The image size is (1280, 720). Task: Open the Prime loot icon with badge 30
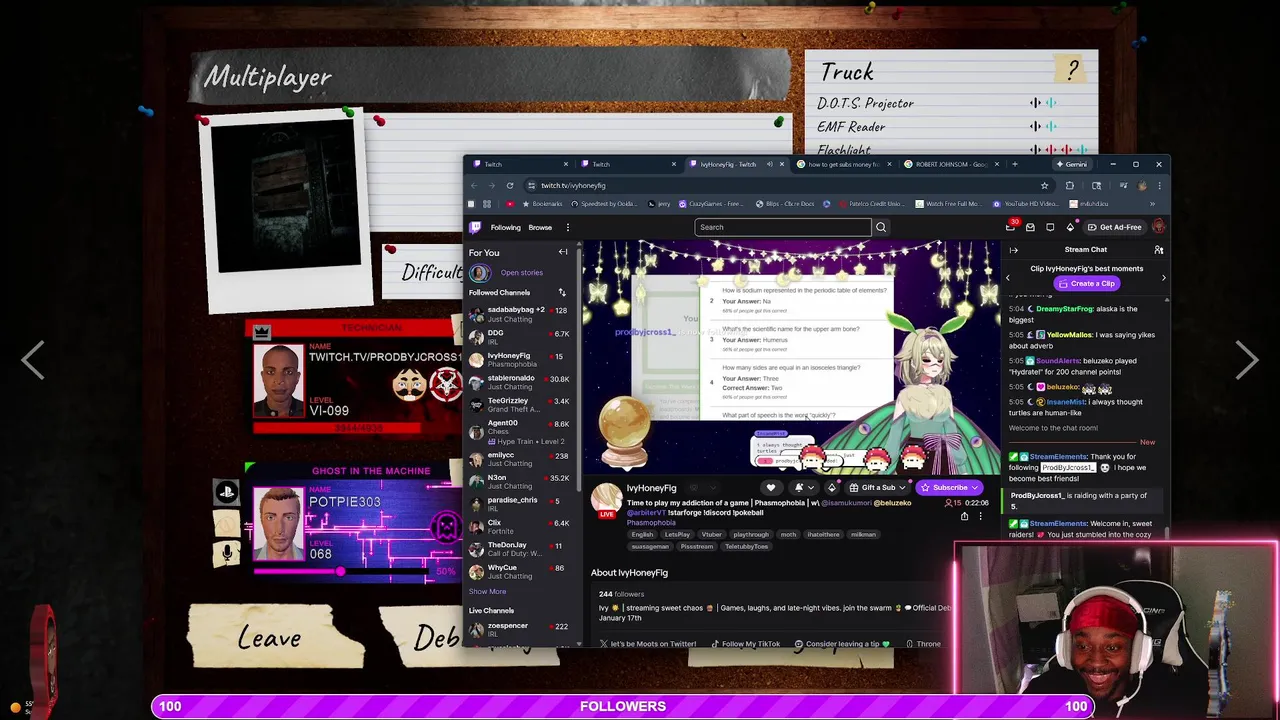pyautogui.click(x=1011, y=226)
